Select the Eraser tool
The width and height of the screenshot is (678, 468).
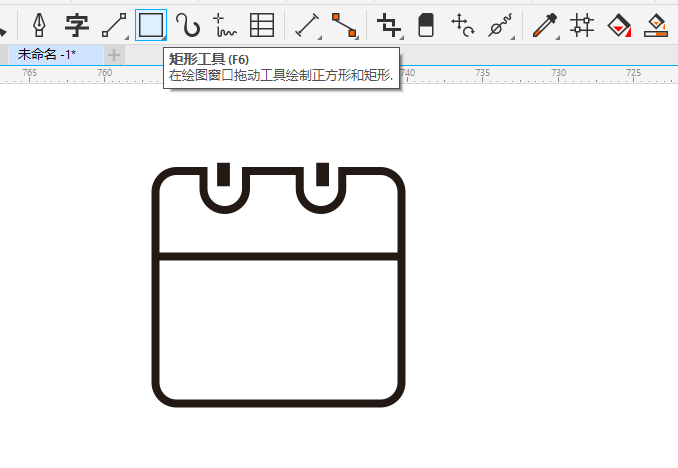coord(426,25)
